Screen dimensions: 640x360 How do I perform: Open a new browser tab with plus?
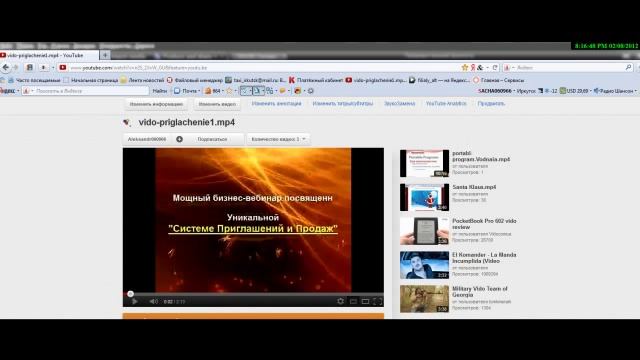[105, 55]
